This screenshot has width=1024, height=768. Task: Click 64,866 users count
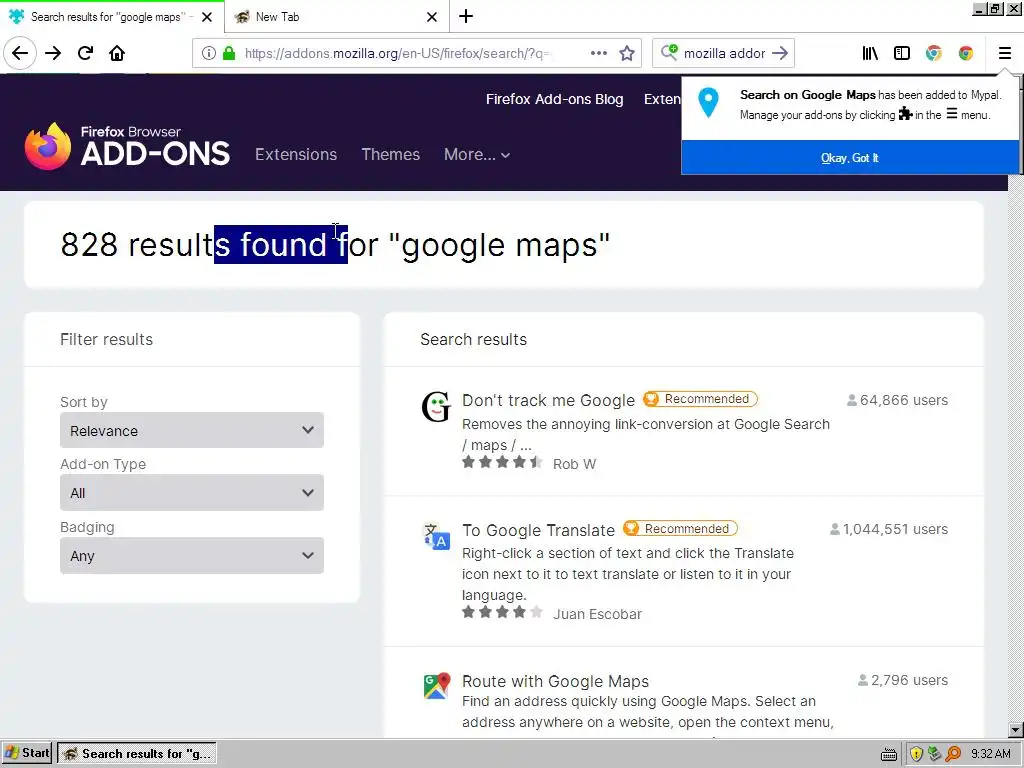coord(897,400)
